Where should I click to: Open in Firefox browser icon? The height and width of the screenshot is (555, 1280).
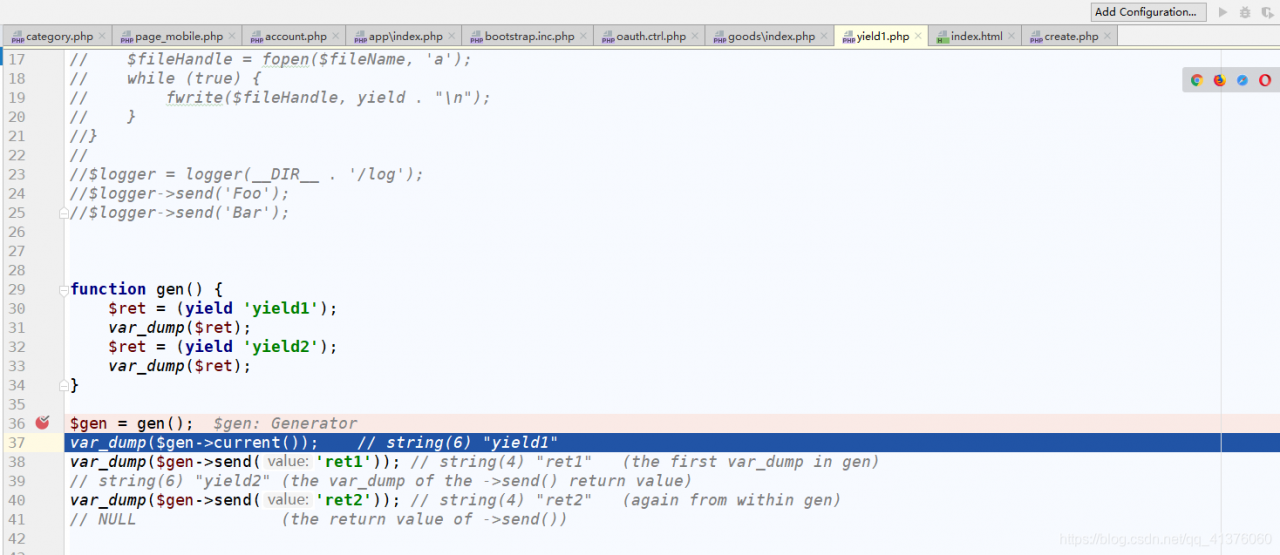point(1219,80)
